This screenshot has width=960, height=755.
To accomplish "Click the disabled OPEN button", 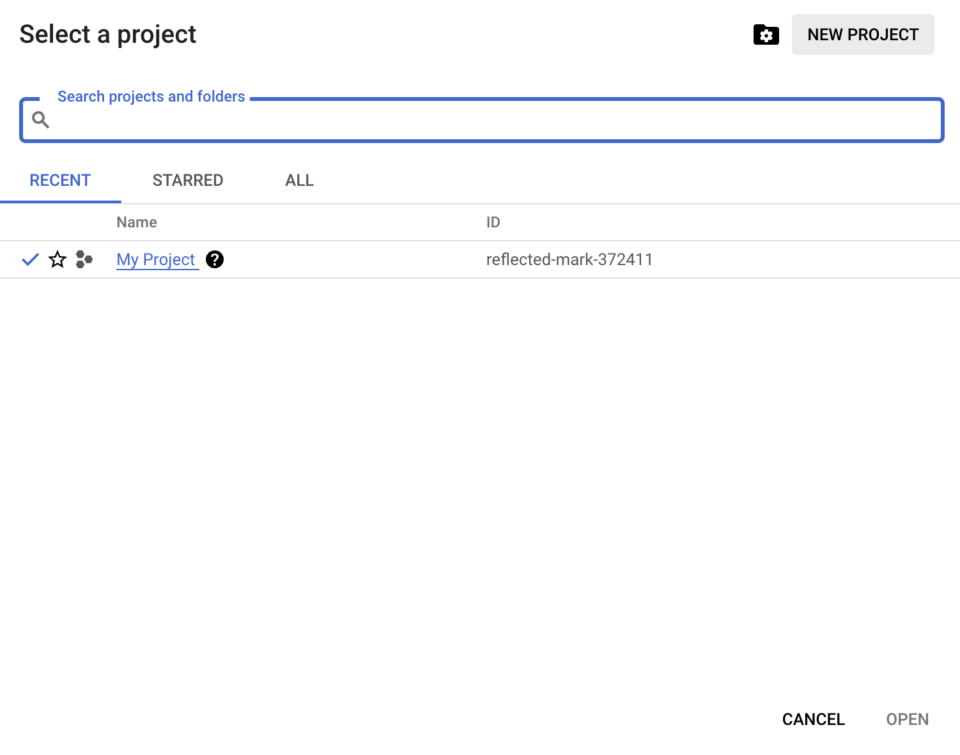I will click(907, 719).
